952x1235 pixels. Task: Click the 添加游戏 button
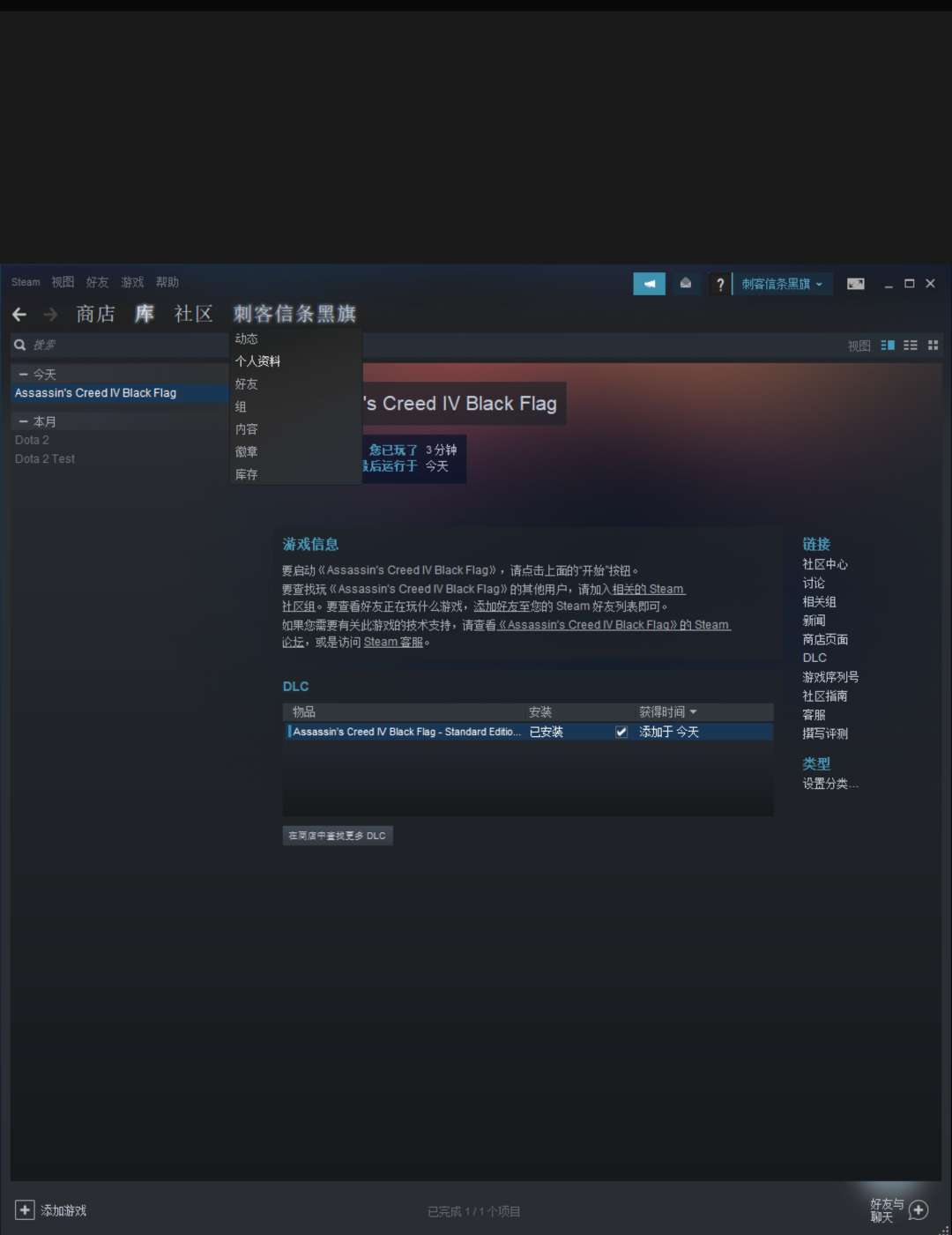pos(52,1210)
